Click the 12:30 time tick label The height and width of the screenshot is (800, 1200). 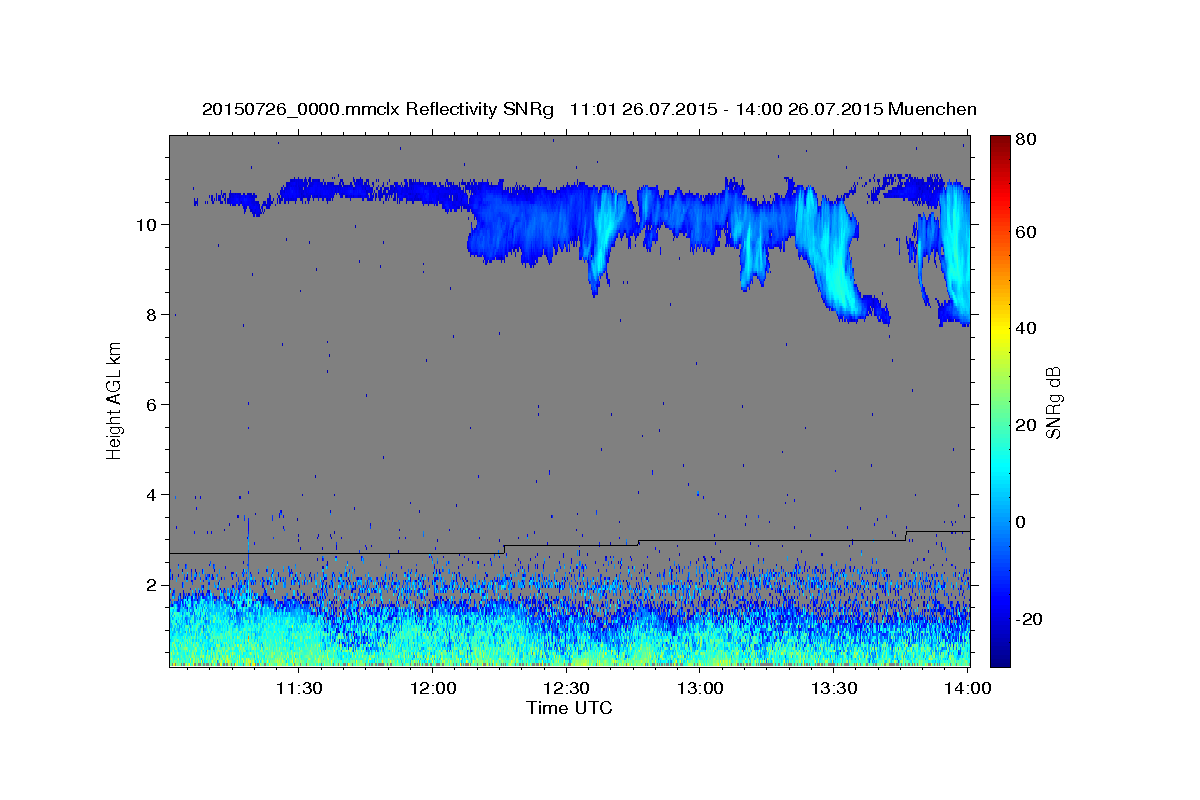[567, 689]
